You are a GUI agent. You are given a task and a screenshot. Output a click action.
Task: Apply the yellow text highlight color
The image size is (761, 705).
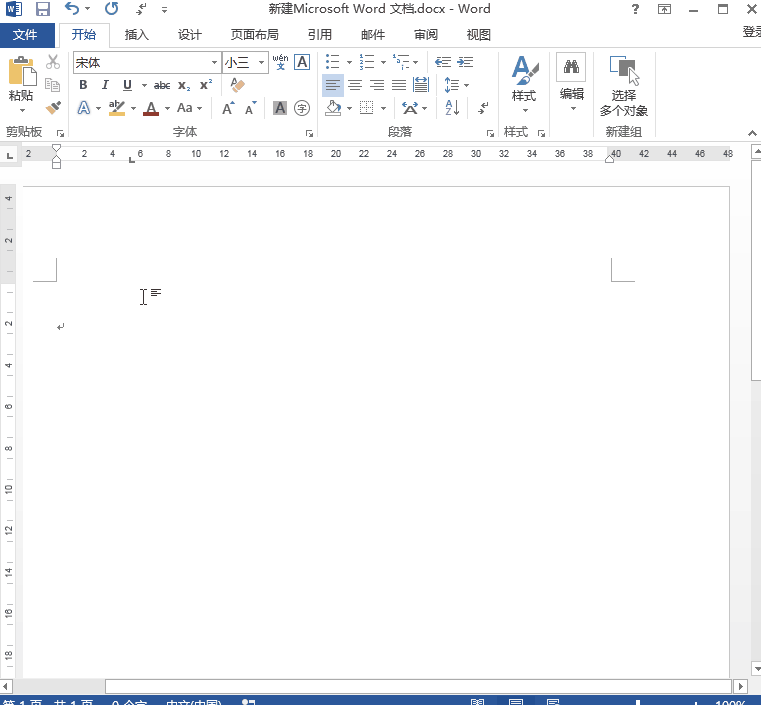(116, 108)
